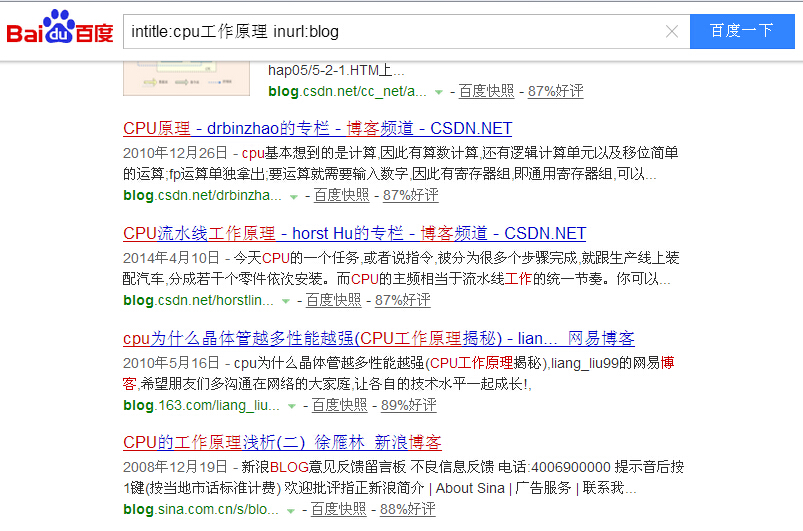The height and width of the screenshot is (531, 803).
Task: Expand the arrow beside blog.sina.com.cn URL
Action: click(290, 510)
